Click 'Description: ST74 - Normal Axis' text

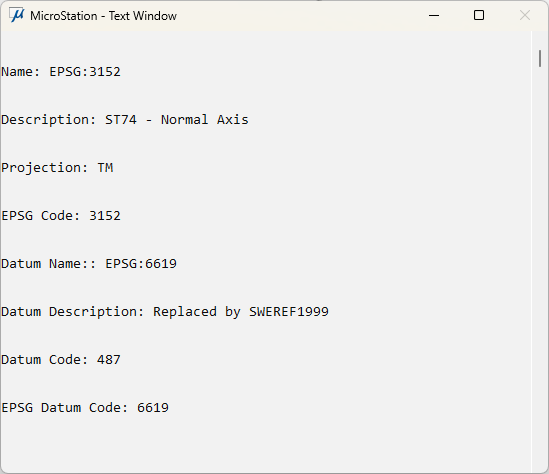[x=125, y=120]
